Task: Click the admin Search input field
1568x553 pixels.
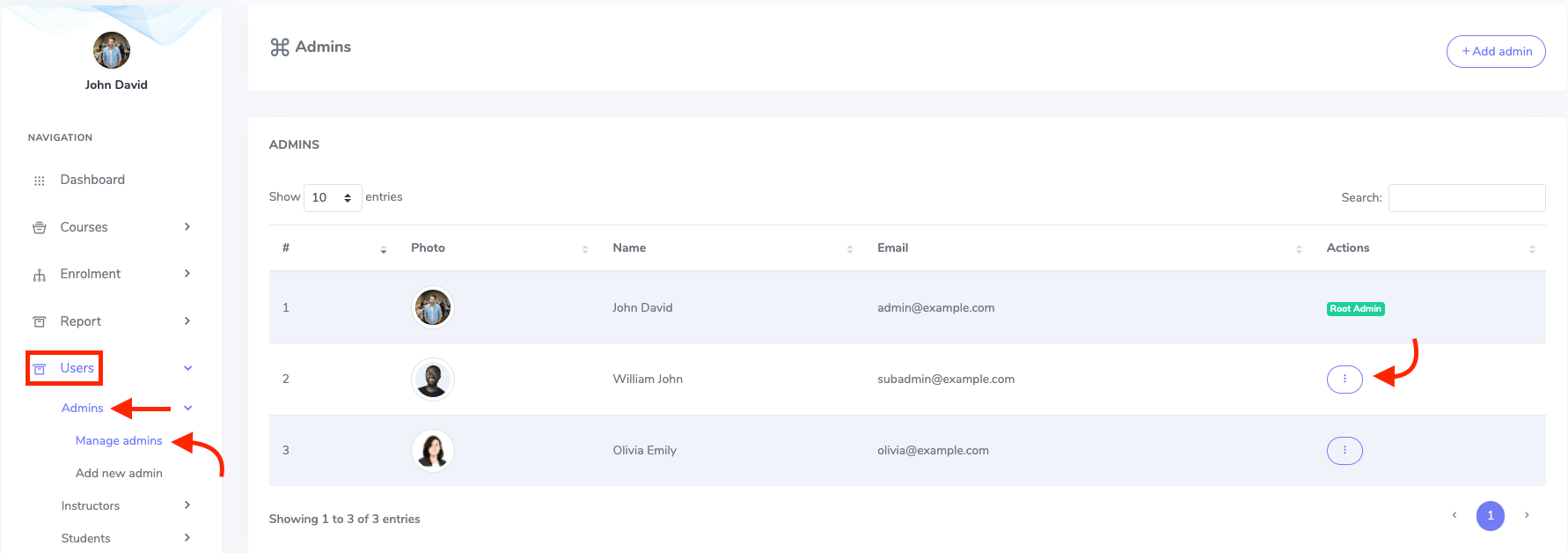Action: click(1466, 198)
